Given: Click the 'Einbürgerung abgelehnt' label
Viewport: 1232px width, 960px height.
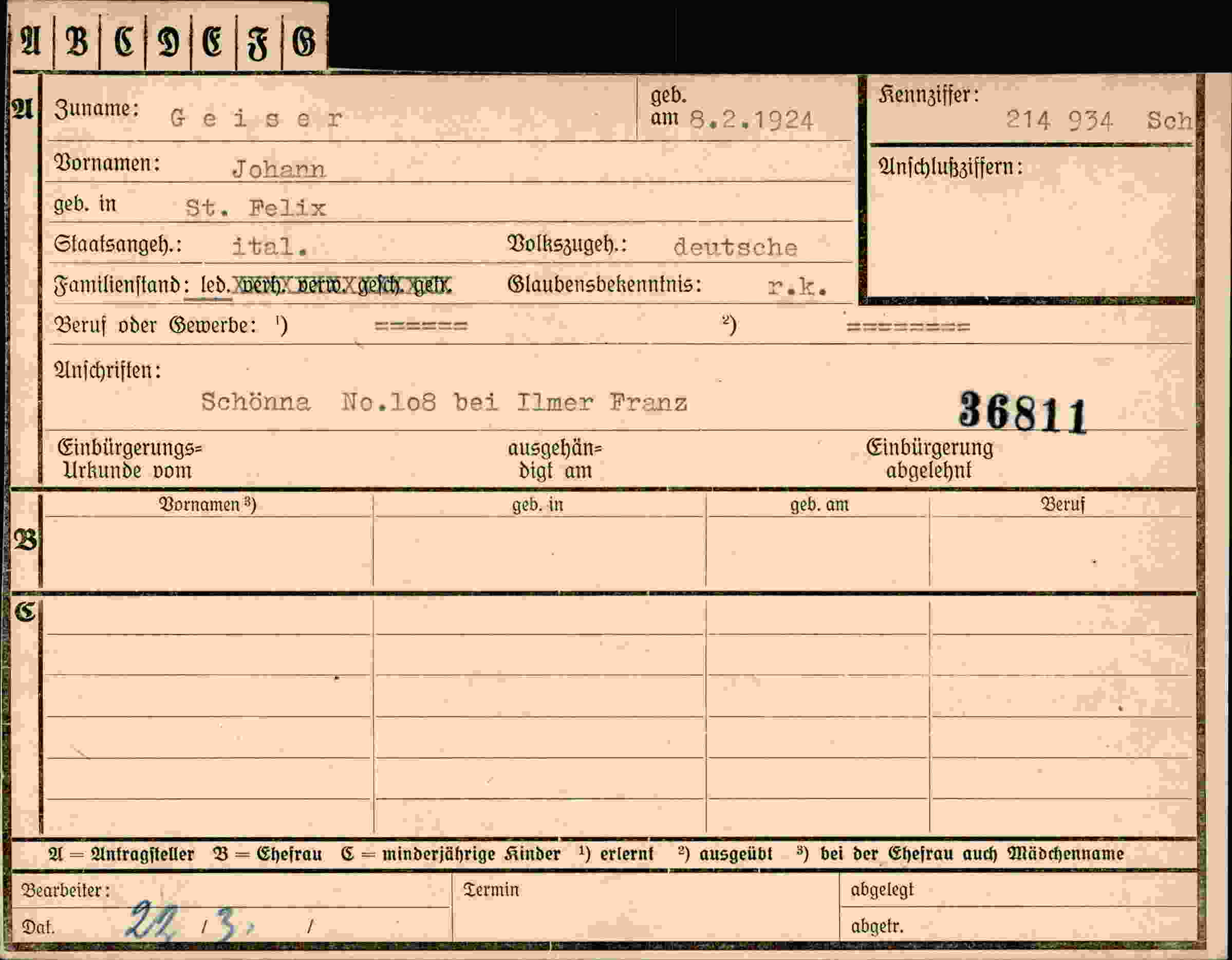Looking at the screenshot, I should click(929, 459).
